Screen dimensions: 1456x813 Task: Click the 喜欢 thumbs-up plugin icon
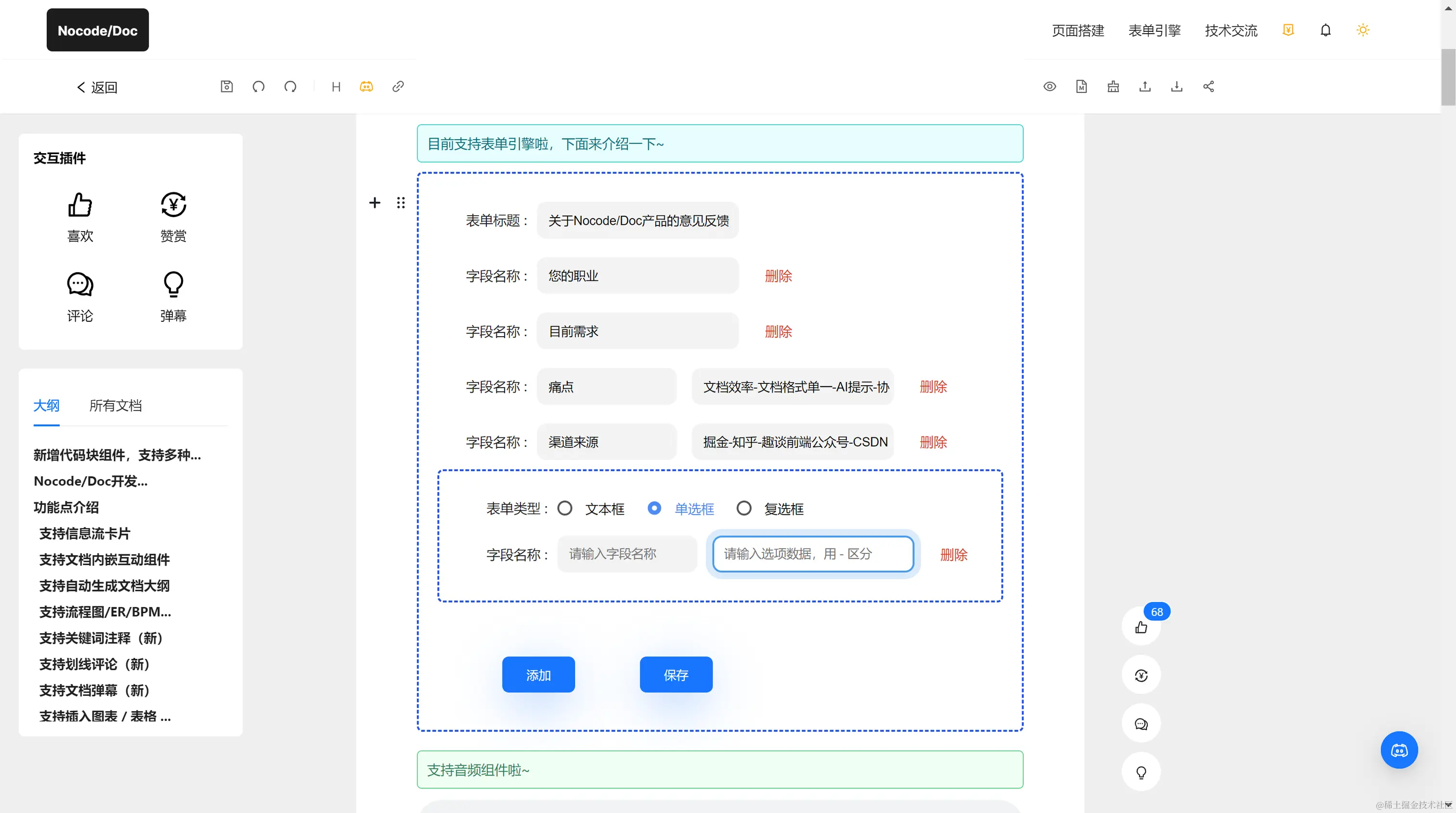coord(80,205)
